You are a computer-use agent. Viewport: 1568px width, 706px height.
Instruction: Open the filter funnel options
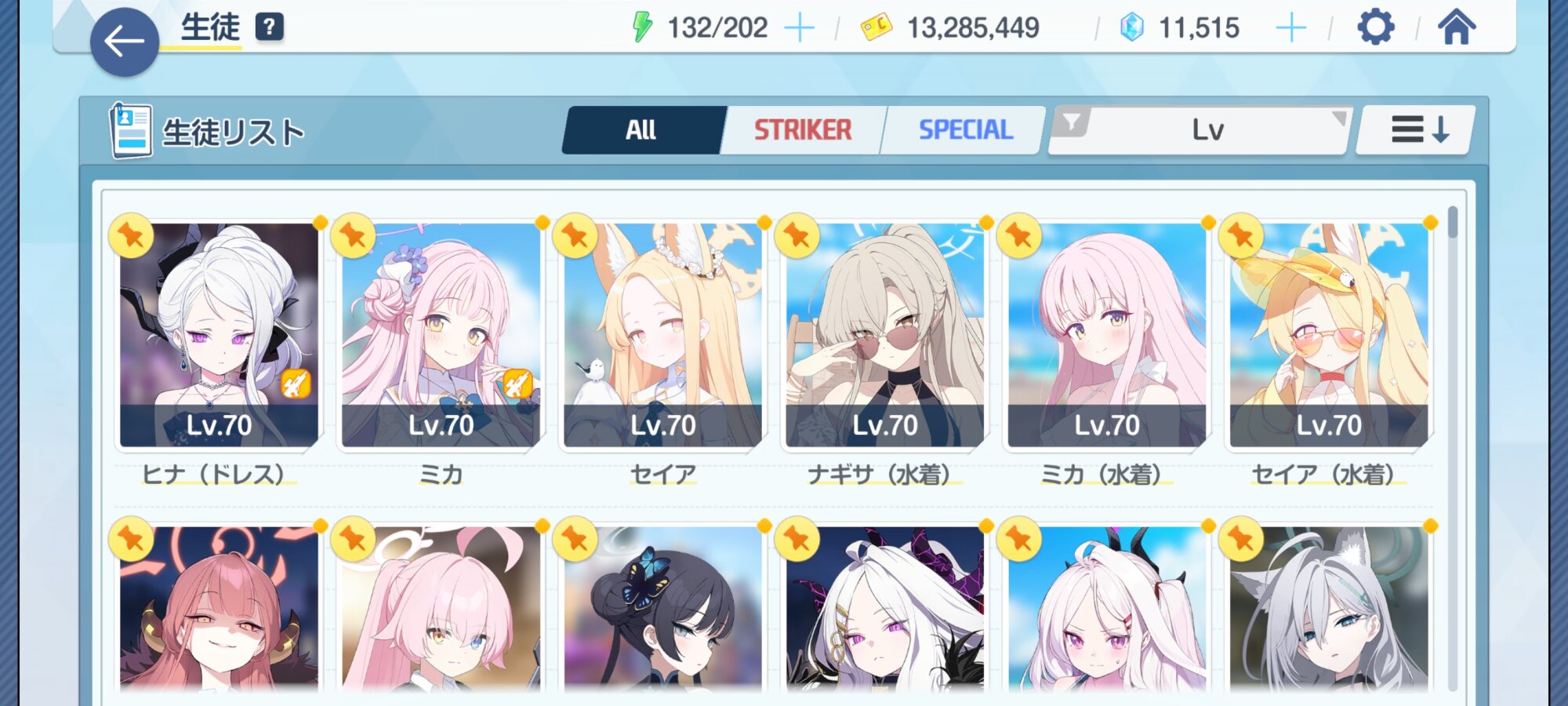pos(1070,122)
